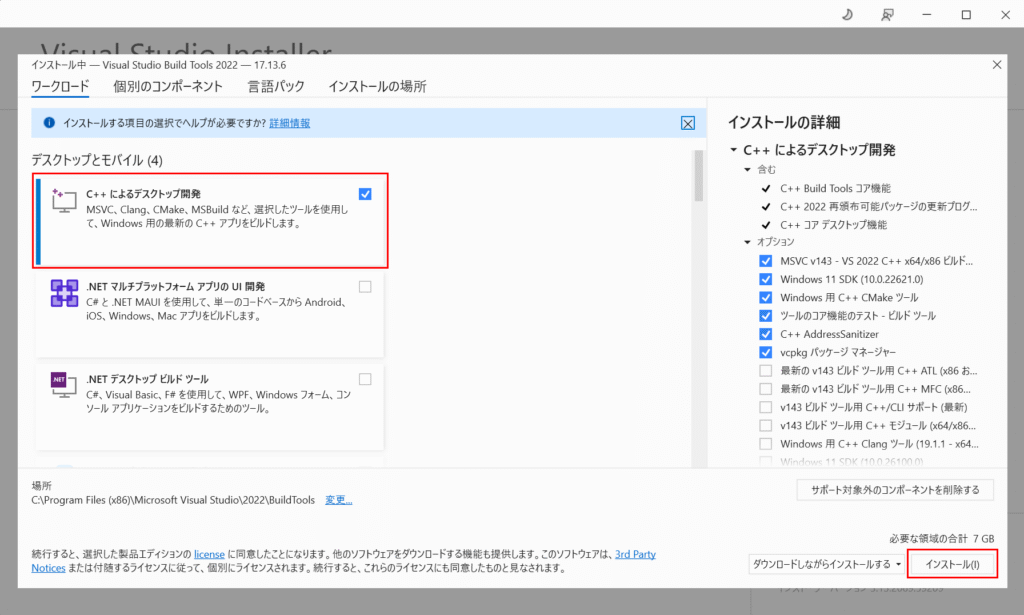1024x615 pixels.
Task: Open the 3rd Party Notices link
Action: (635, 554)
